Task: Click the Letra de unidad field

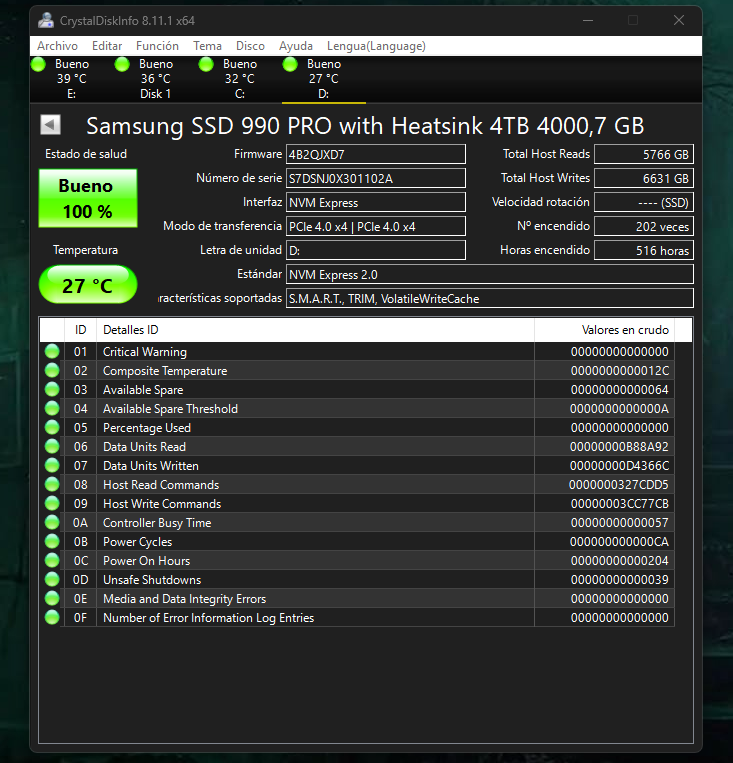Action: click(376, 250)
